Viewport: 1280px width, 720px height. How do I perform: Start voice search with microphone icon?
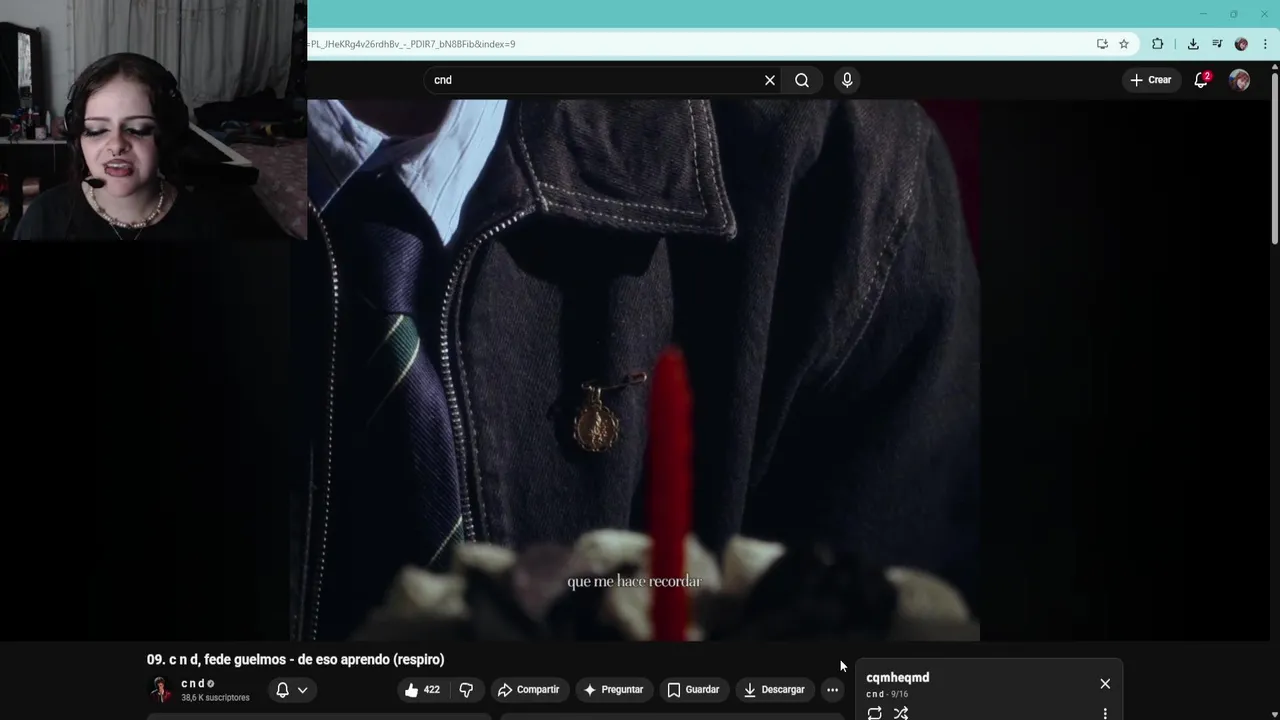pyautogui.click(x=847, y=80)
